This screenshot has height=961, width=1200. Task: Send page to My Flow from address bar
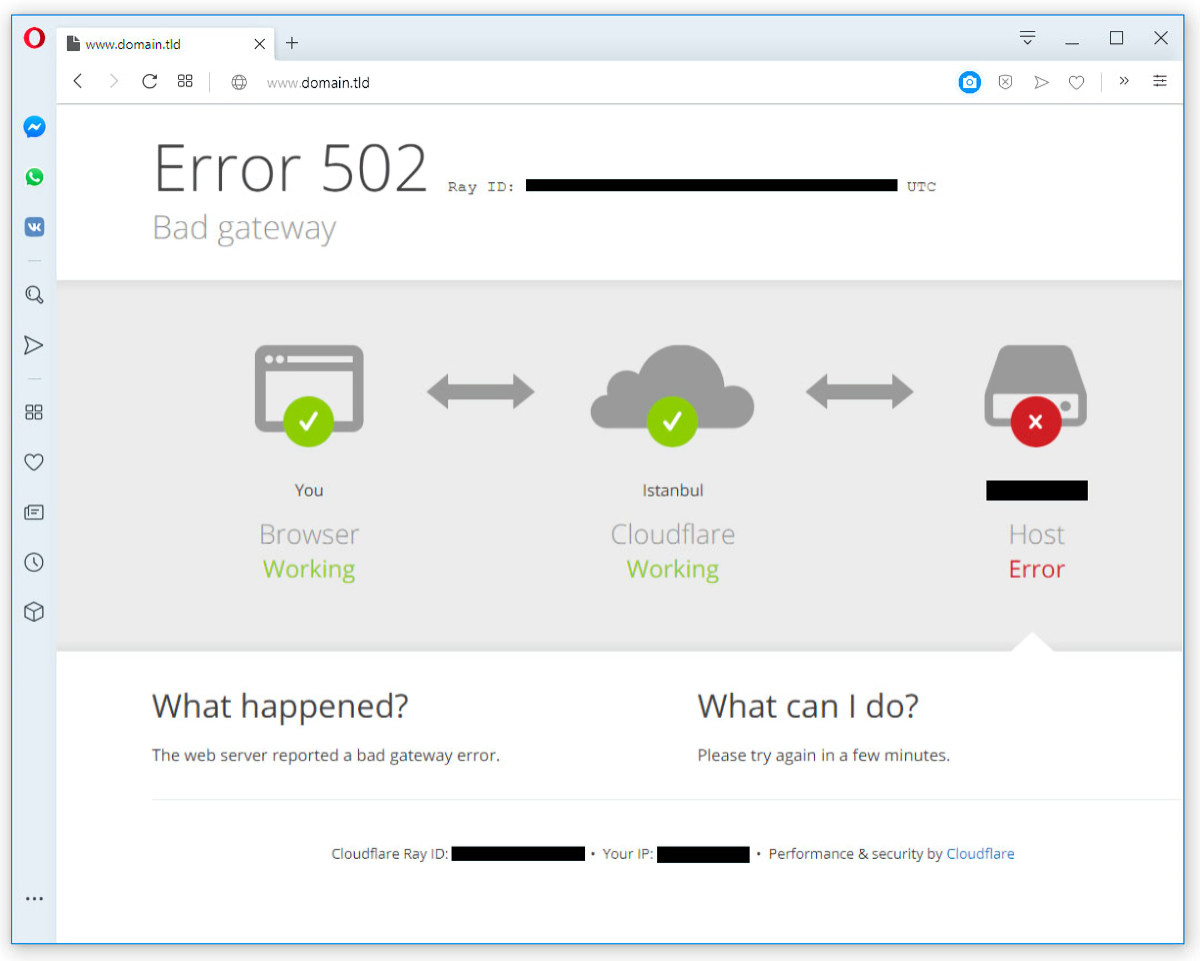point(1041,82)
